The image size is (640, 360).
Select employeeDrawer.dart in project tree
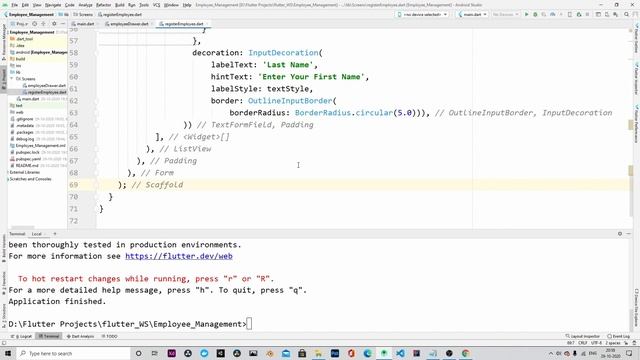44,86
